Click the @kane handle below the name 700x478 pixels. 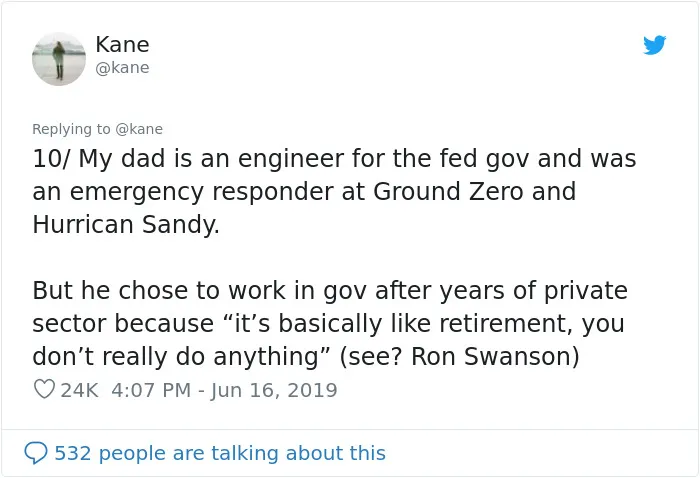pyautogui.click(x=122, y=68)
